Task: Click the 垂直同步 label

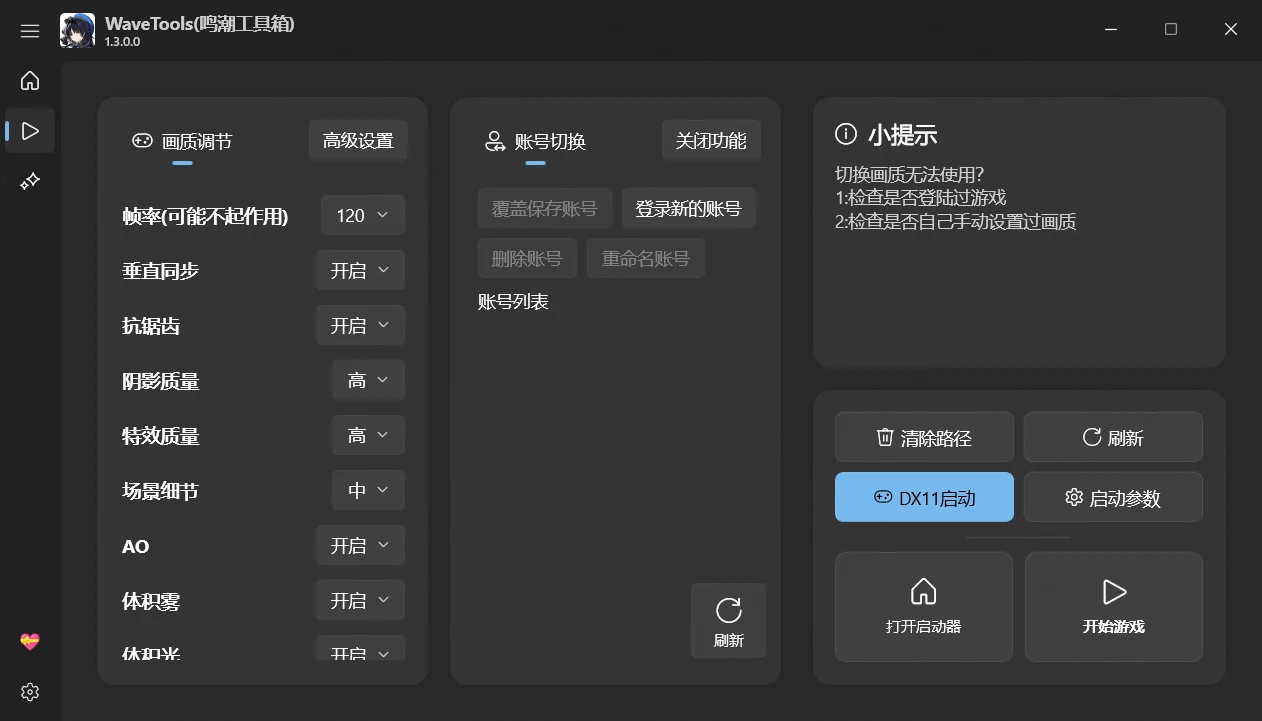Action: tap(160, 271)
